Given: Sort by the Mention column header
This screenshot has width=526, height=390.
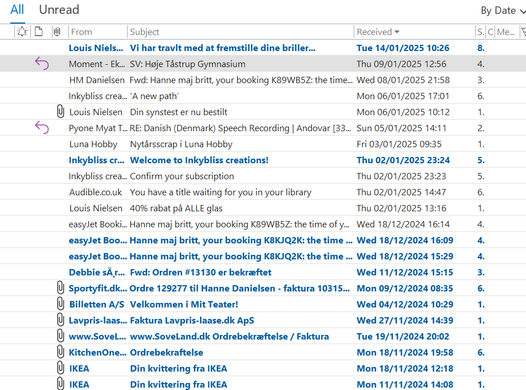Looking at the screenshot, I should (506, 32).
